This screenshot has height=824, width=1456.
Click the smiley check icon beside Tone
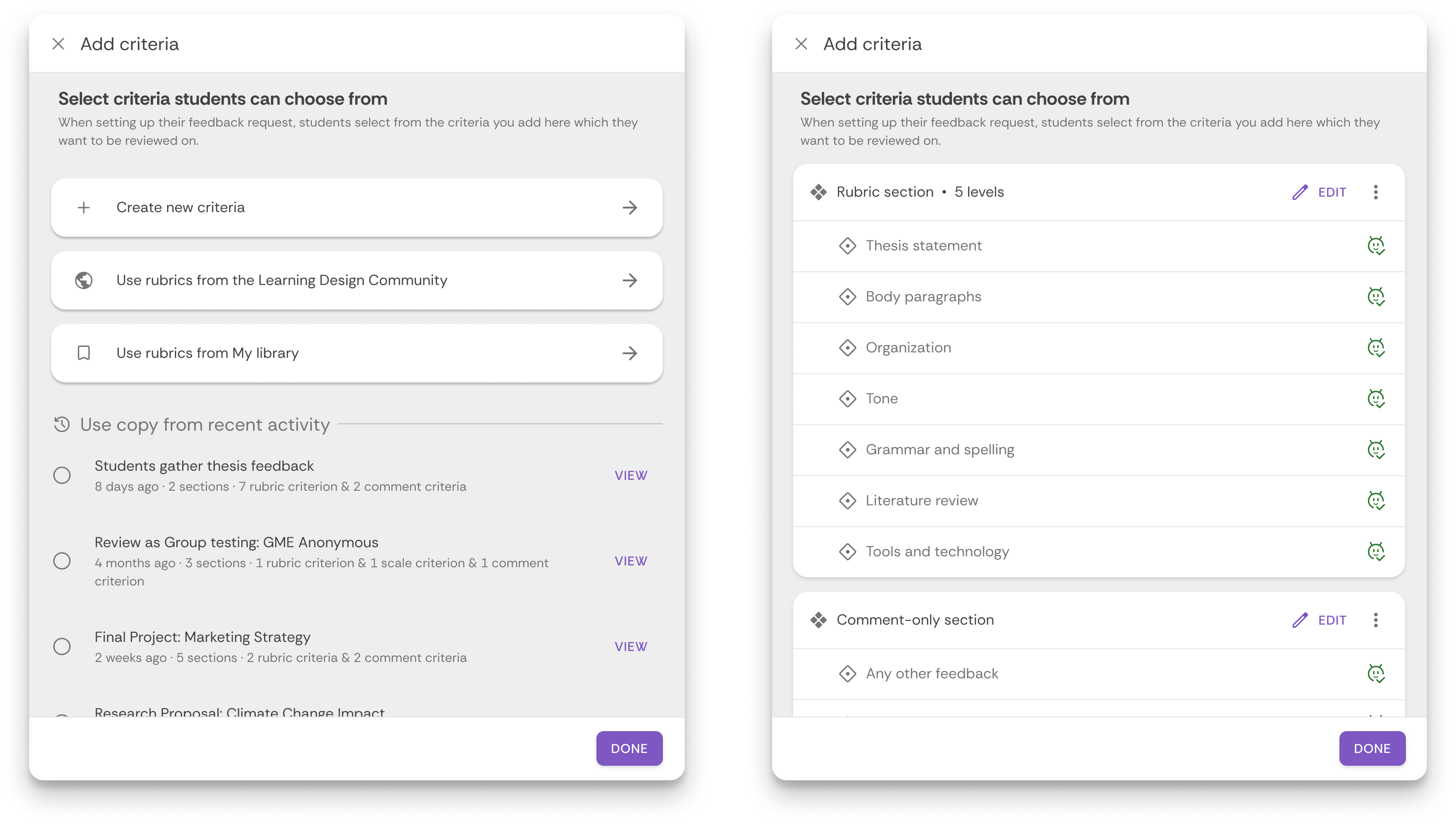(x=1376, y=398)
